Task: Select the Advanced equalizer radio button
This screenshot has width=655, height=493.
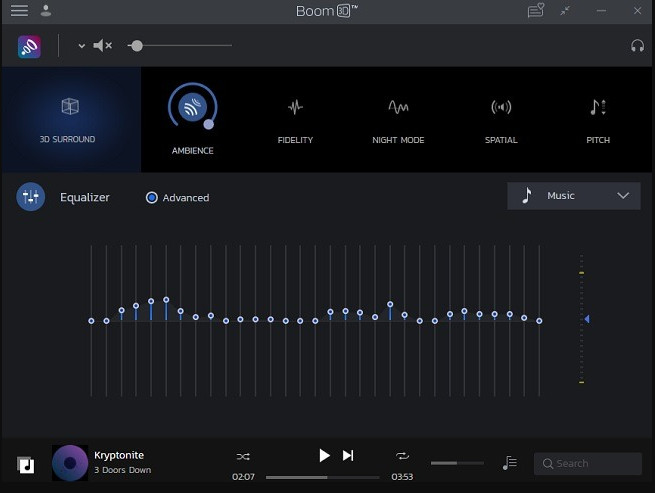Action: click(152, 198)
